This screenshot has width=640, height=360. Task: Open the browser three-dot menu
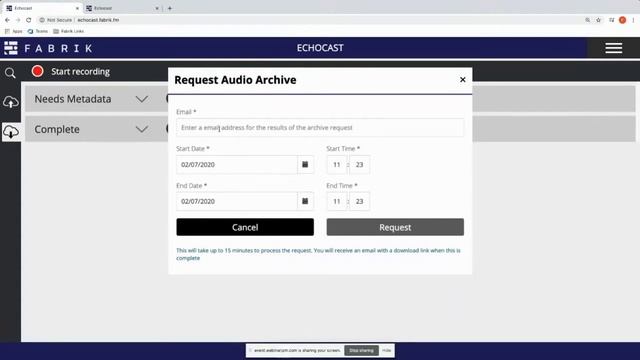point(633,20)
